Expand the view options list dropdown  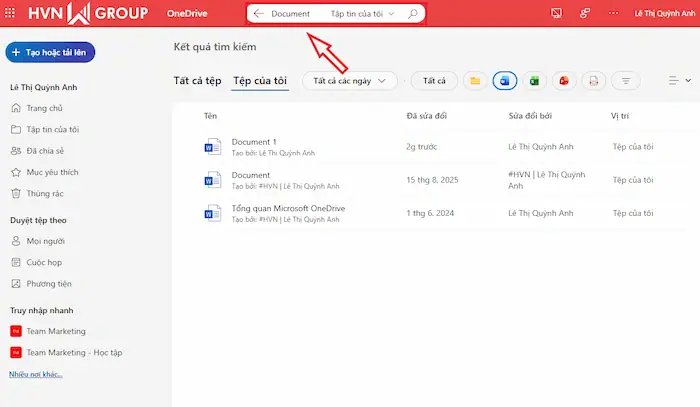click(x=678, y=81)
